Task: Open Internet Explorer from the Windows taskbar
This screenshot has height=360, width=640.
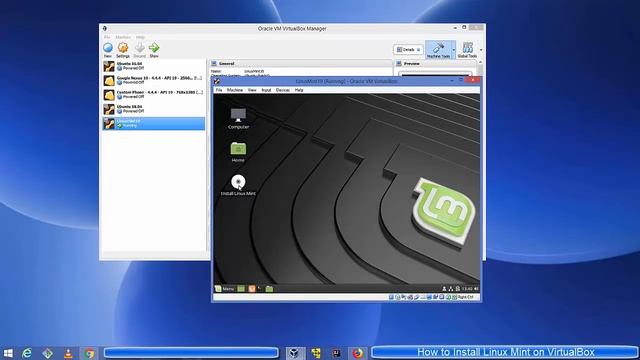Action: point(27,353)
